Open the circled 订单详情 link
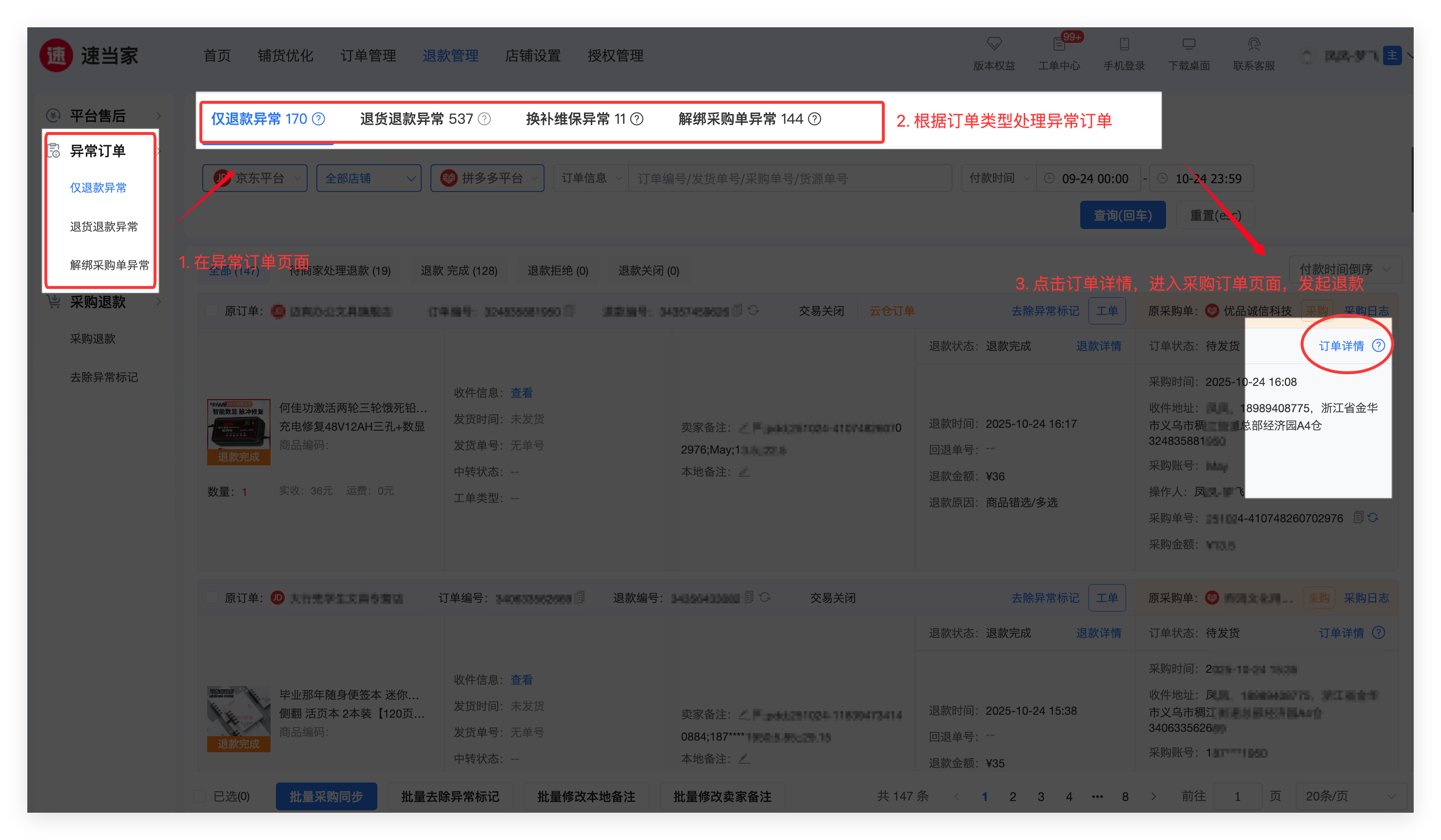Screen dimensions: 1441x840 1341,346
